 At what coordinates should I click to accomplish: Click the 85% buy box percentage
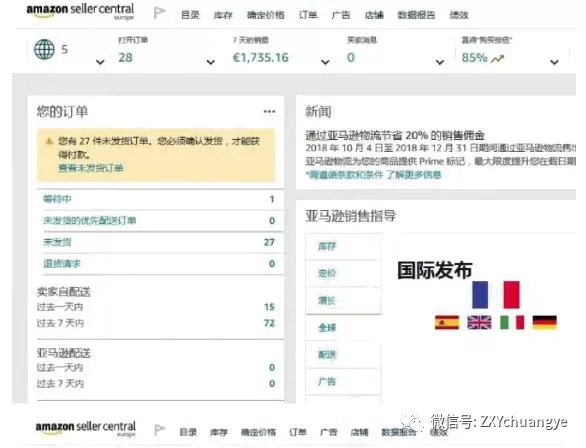(475, 58)
